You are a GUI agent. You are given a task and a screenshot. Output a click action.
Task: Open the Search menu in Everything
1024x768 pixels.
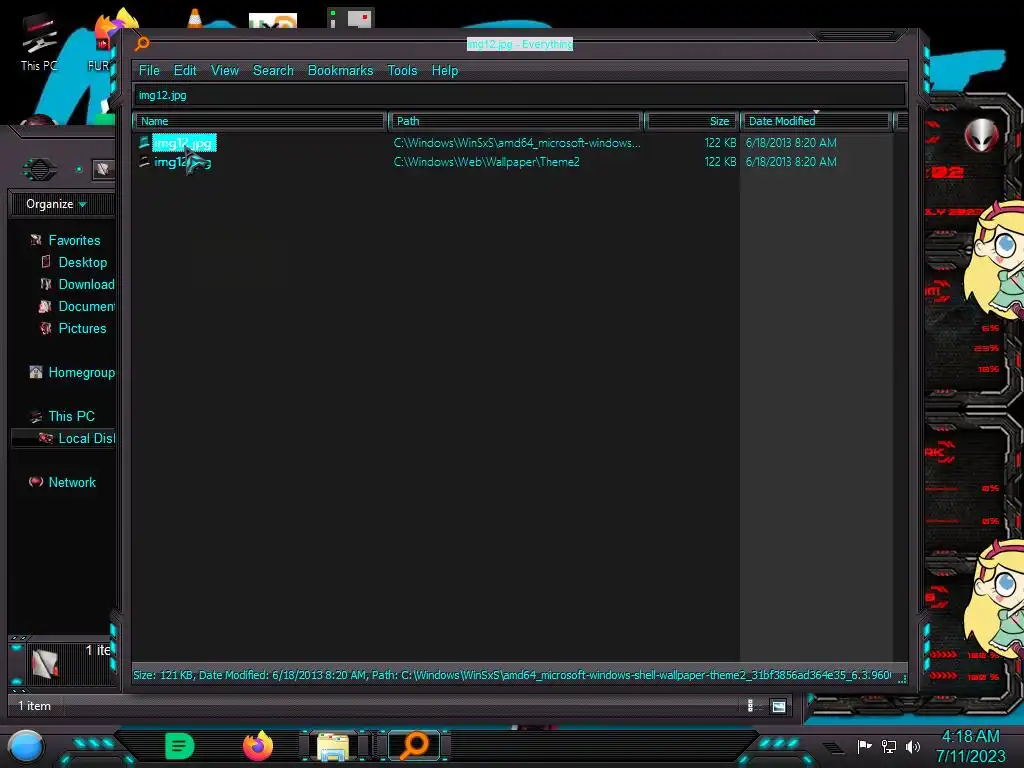[x=273, y=71]
